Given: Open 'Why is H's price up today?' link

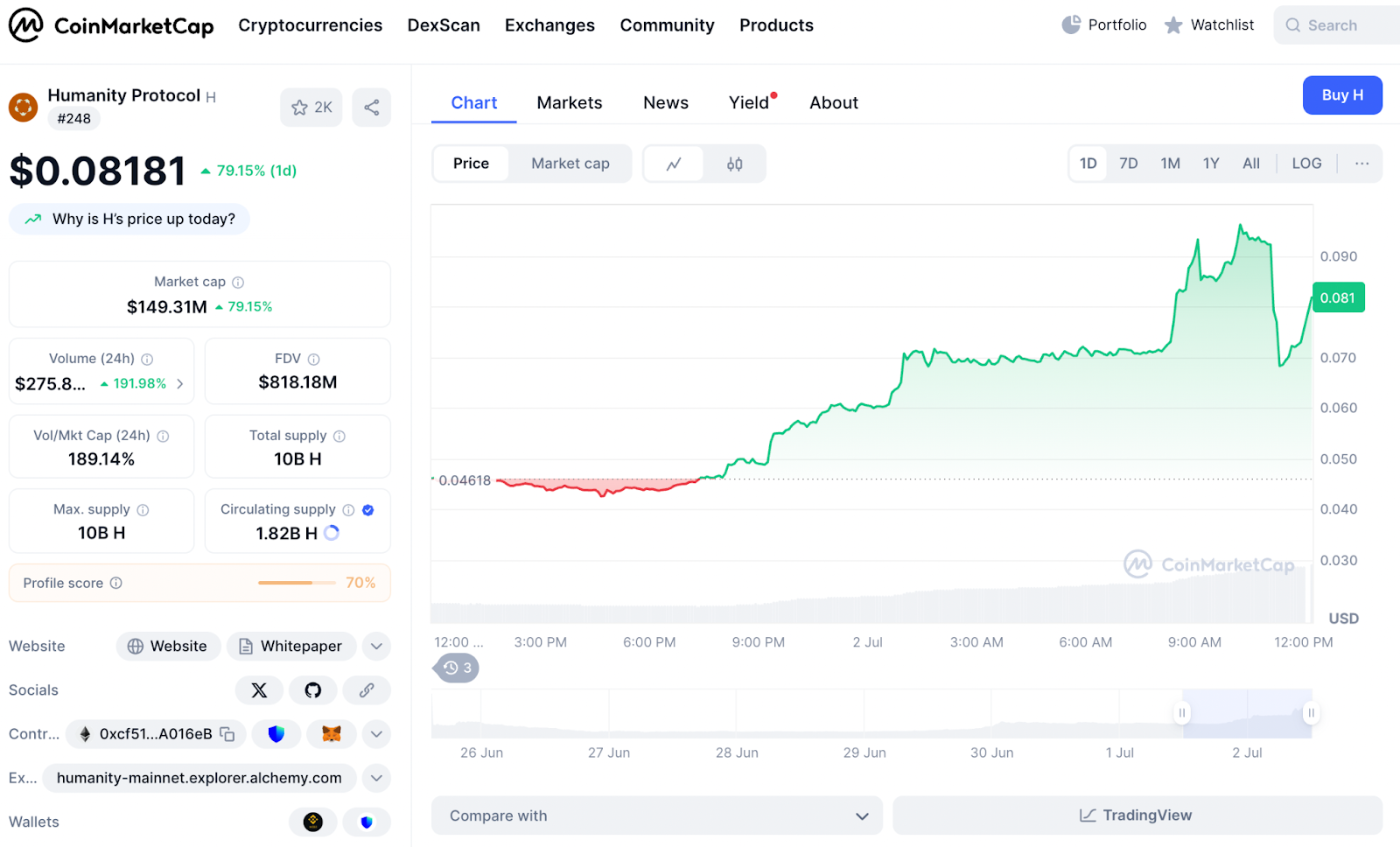Looking at the screenshot, I should tap(129, 219).
